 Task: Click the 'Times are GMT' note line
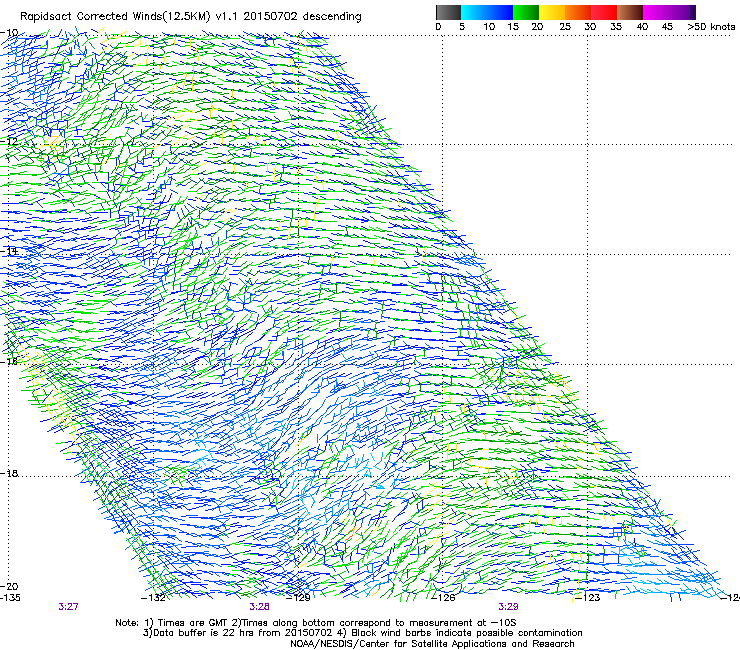click(x=316, y=623)
